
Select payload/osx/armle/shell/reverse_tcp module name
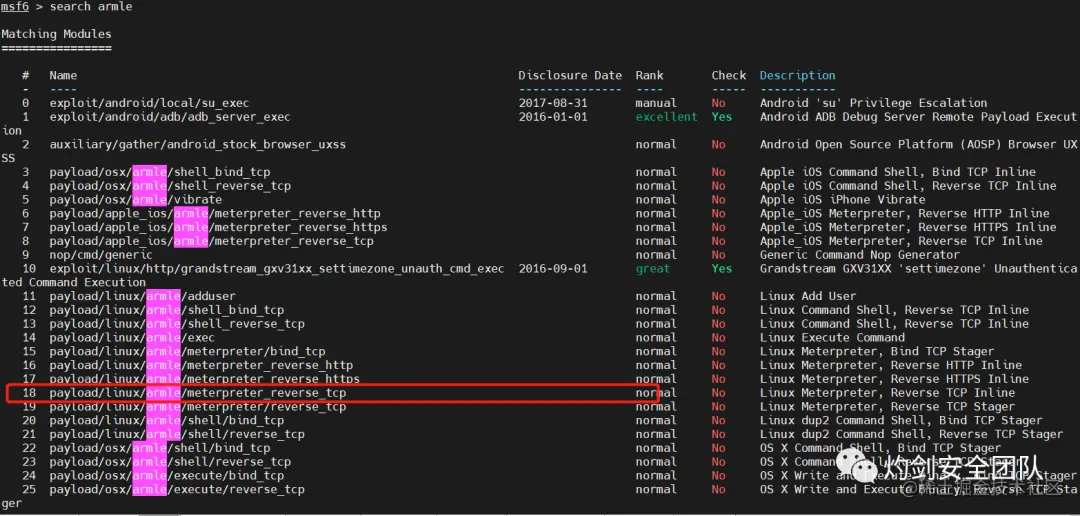[170, 461]
